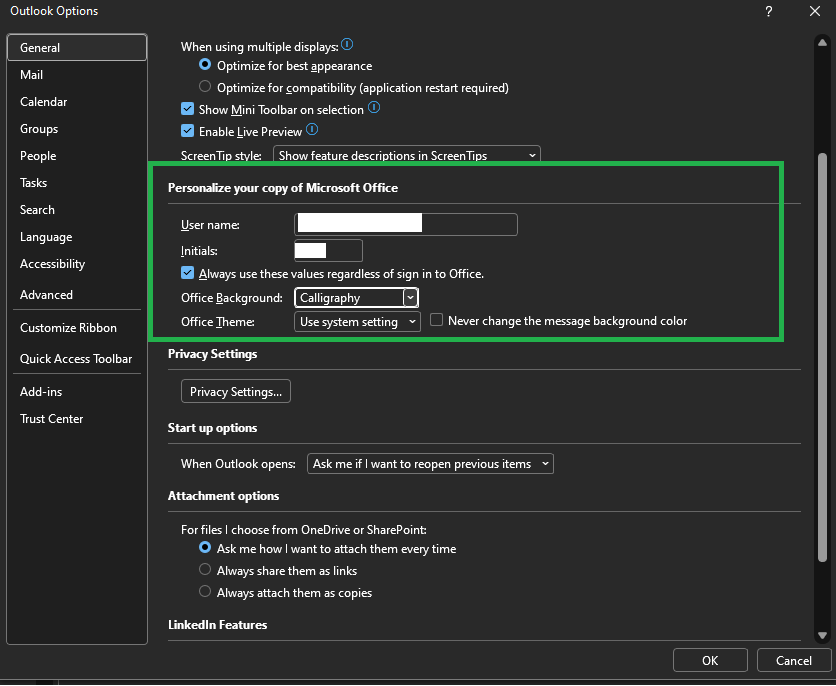The height and width of the screenshot is (686, 836).
Task: Open the Office Background dropdown
Action: click(x=357, y=298)
